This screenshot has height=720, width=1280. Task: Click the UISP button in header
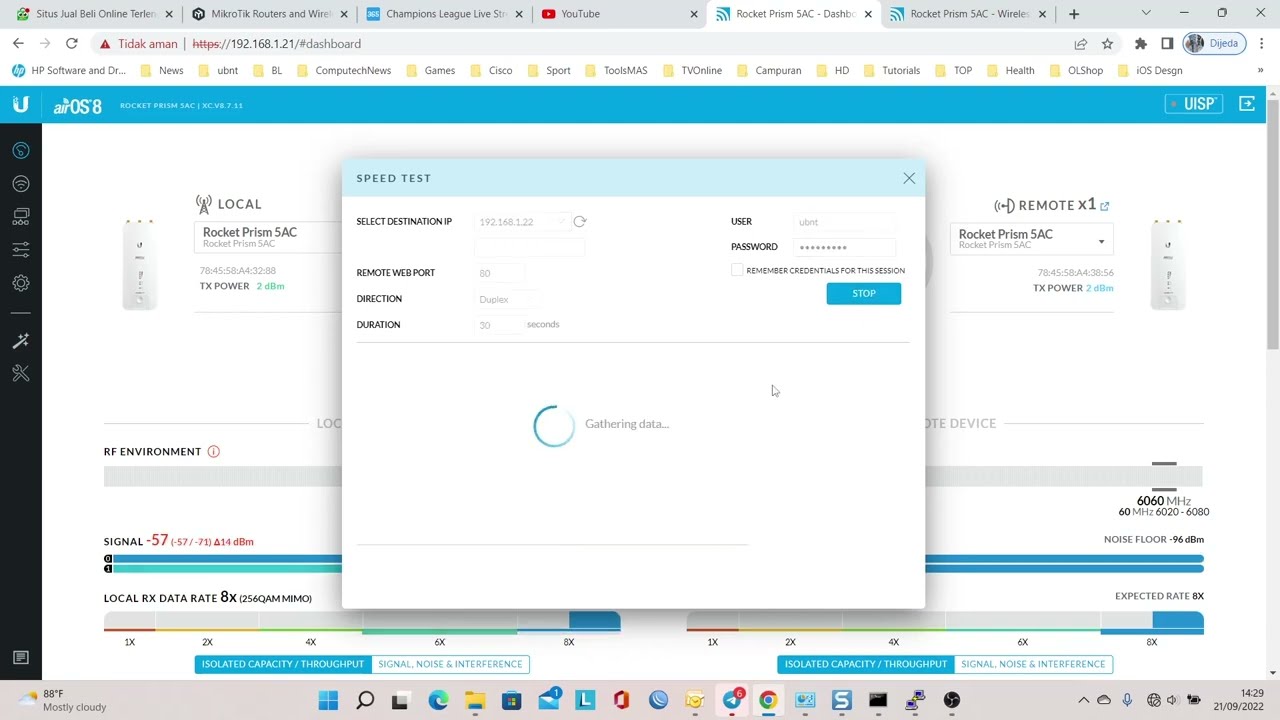tap(1194, 104)
